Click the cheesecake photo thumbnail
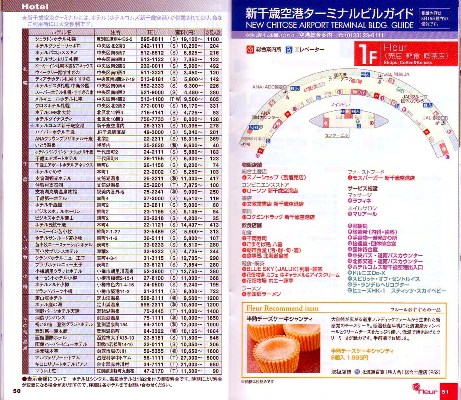The image size is (461, 400). [x=283, y=348]
